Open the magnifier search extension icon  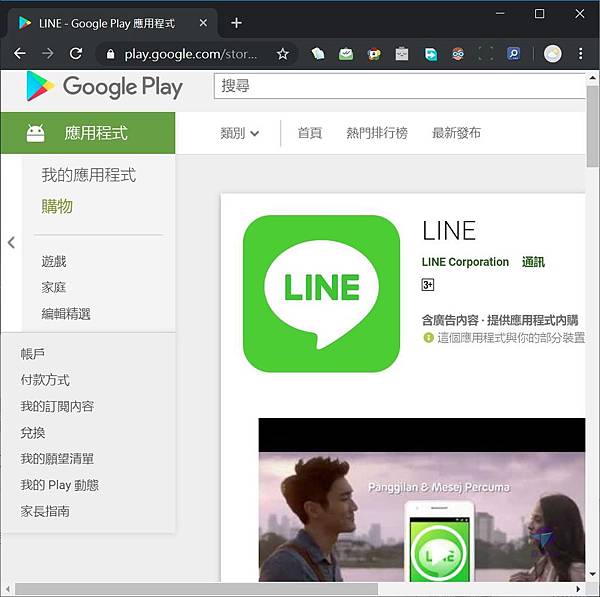click(x=514, y=54)
